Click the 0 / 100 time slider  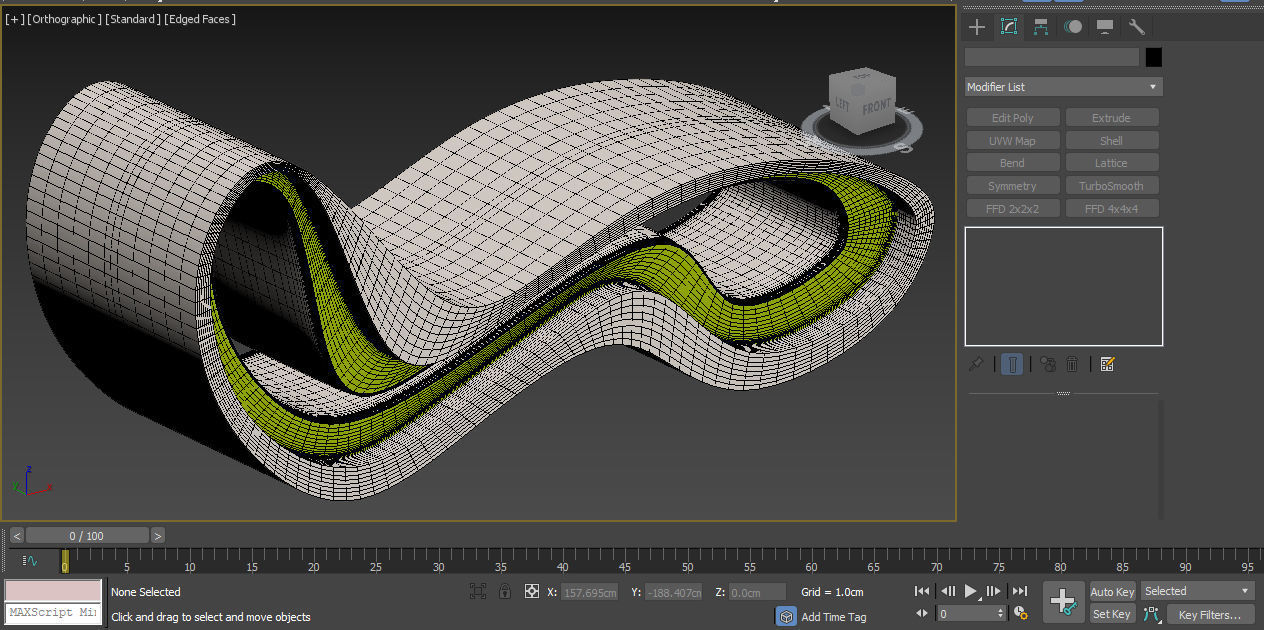(x=87, y=536)
